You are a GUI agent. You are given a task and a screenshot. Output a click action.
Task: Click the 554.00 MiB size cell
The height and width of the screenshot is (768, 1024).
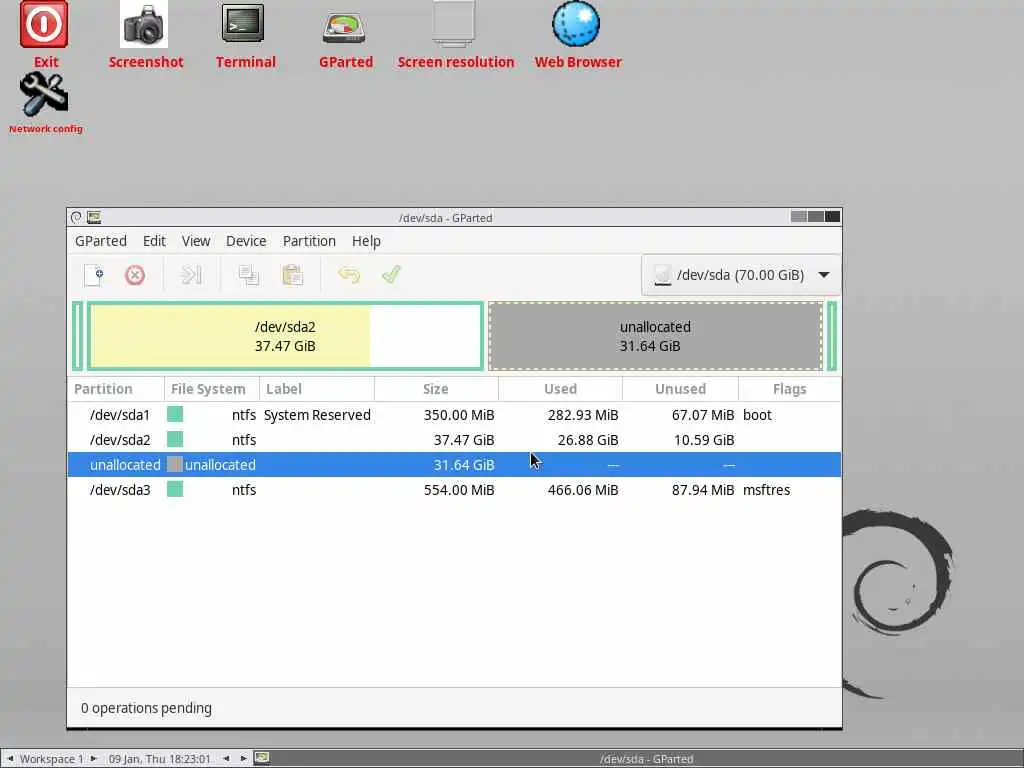(x=459, y=490)
